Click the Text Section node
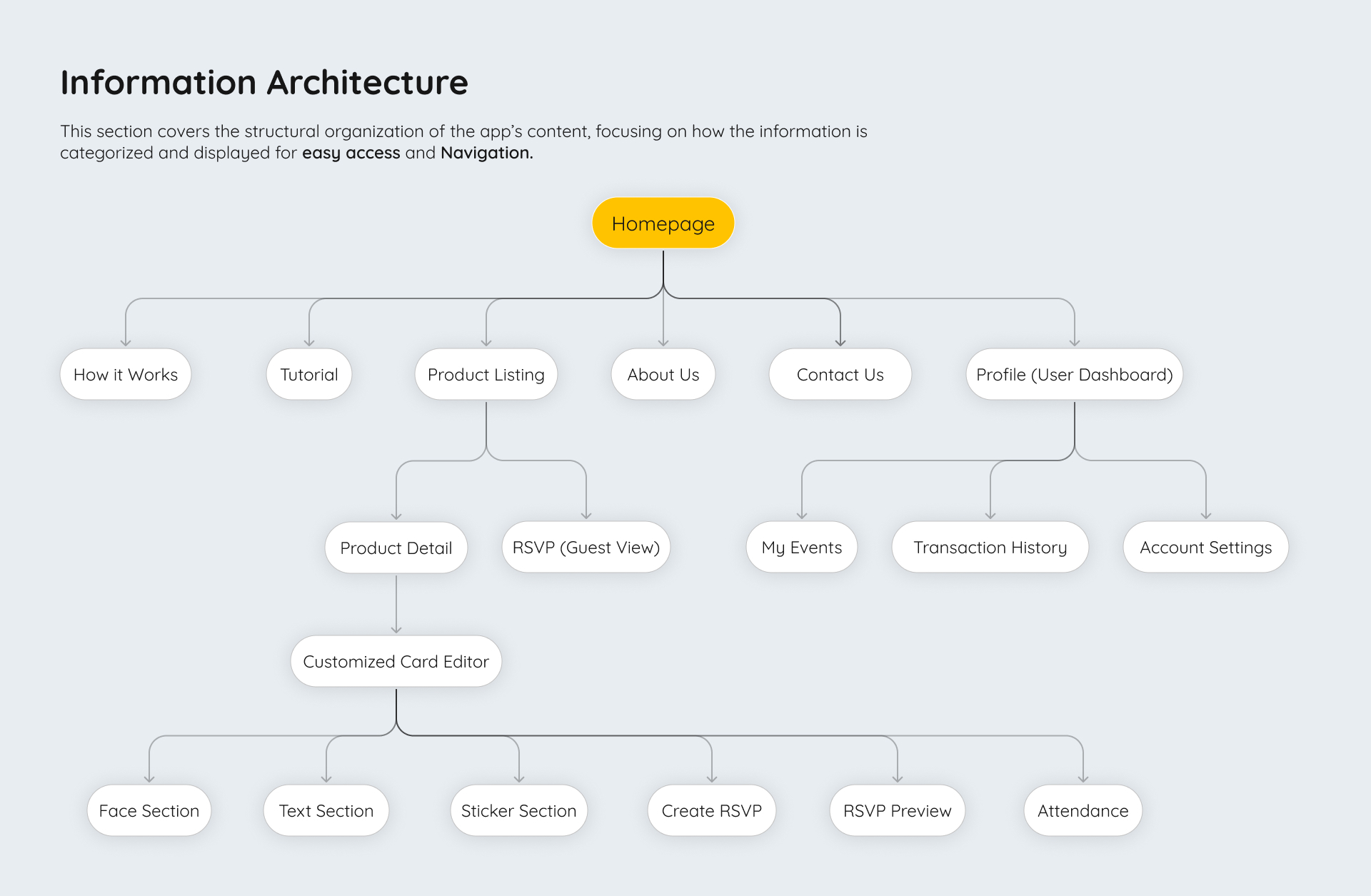The height and width of the screenshot is (896, 1371). coord(326,811)
